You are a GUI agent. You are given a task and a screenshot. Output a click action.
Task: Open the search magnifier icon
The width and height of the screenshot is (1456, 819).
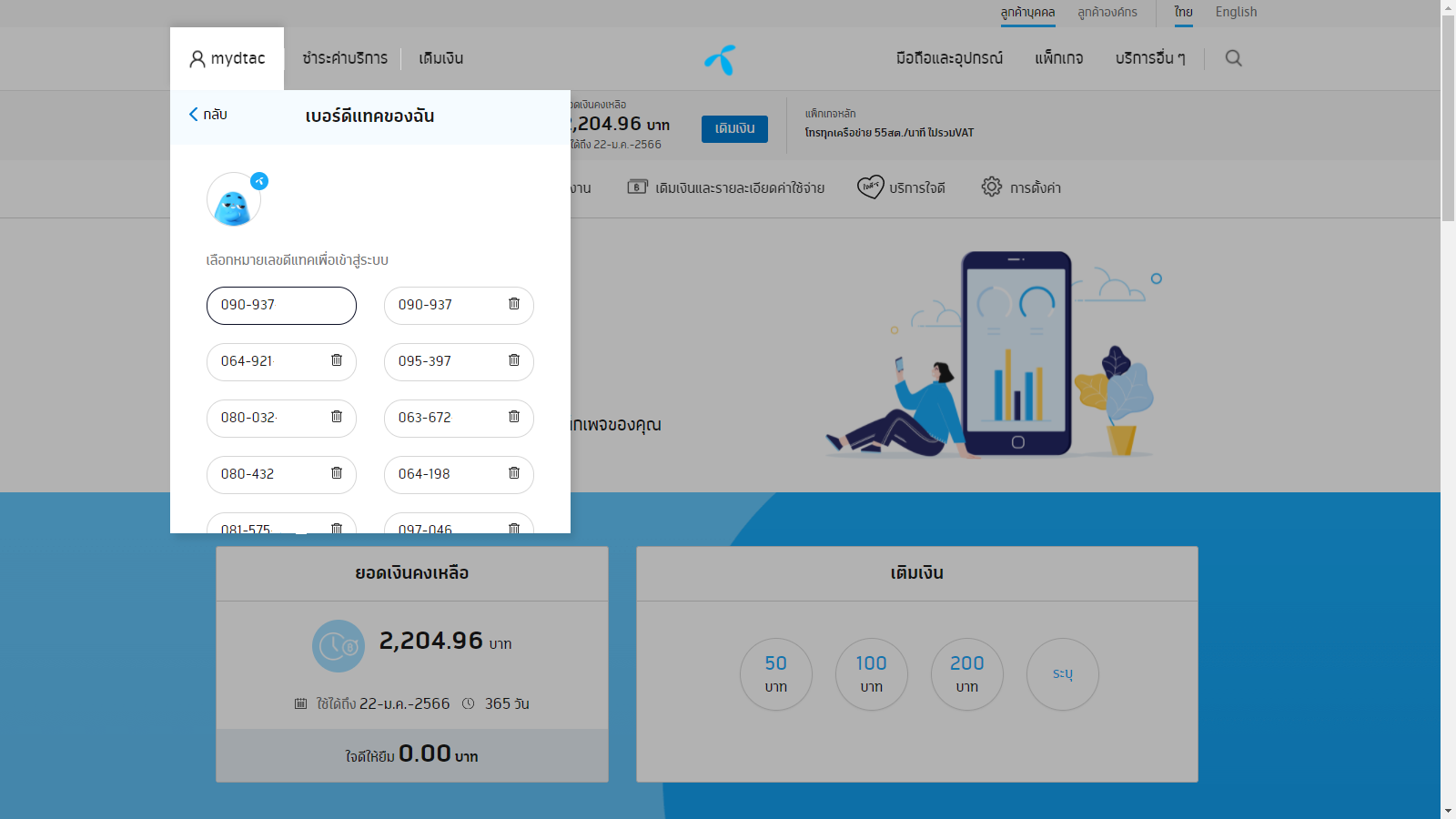1233,58
